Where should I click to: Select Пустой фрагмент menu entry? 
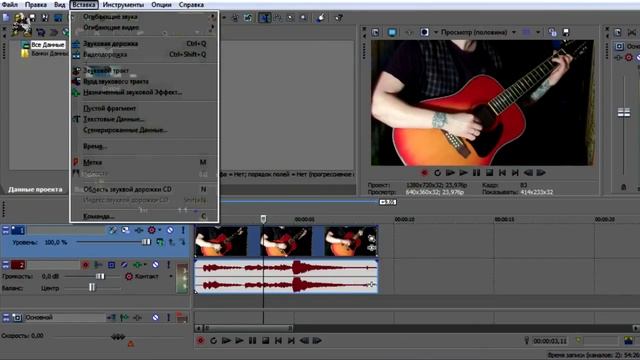point(144,109)
